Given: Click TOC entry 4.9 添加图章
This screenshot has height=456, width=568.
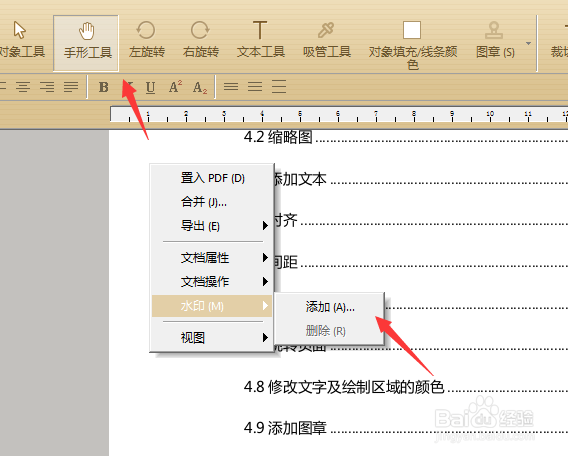Looking at the screenshot, I should (x=285, y=428).
